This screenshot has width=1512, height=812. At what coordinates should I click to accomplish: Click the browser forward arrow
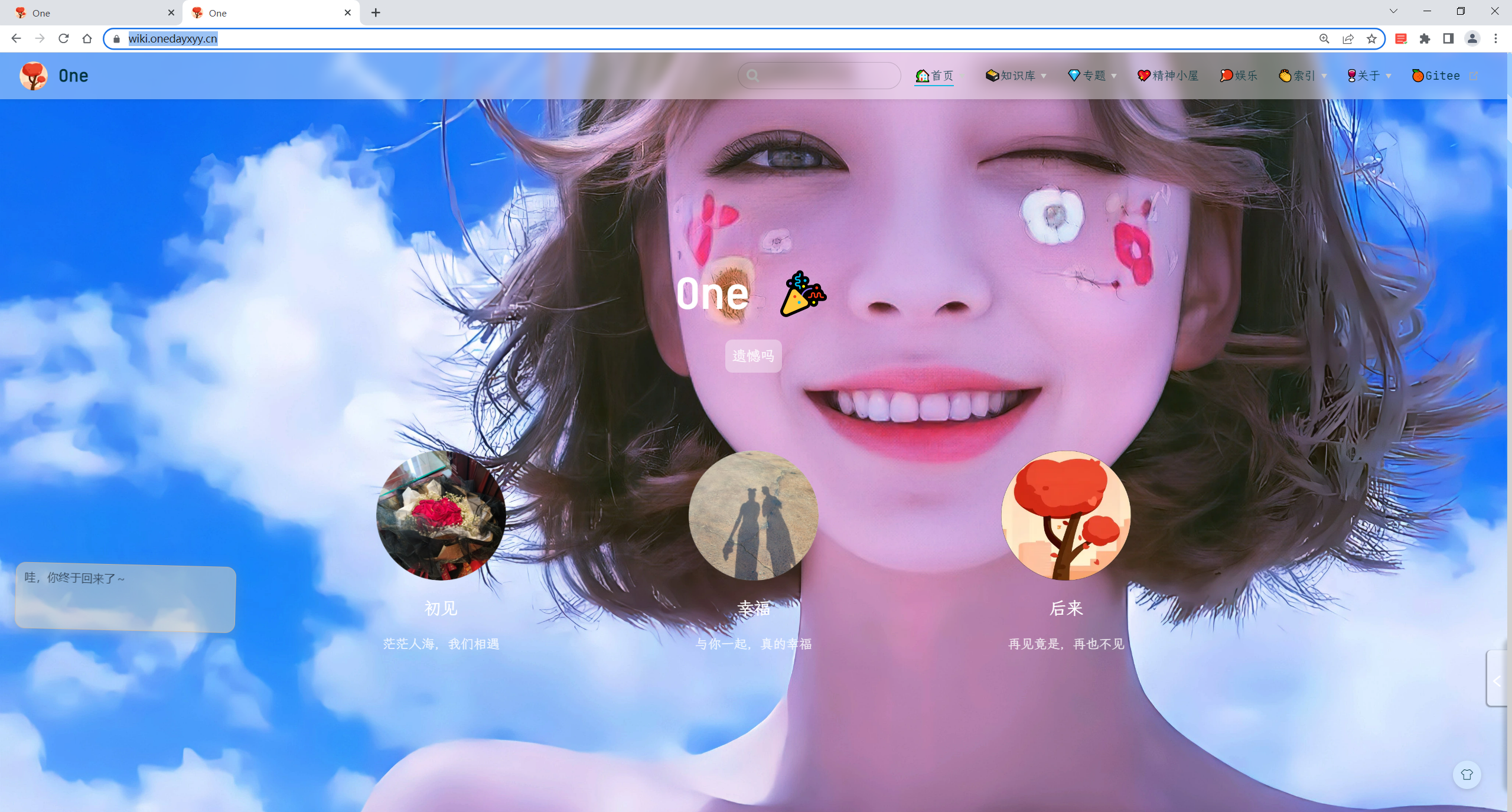(40, 38)
